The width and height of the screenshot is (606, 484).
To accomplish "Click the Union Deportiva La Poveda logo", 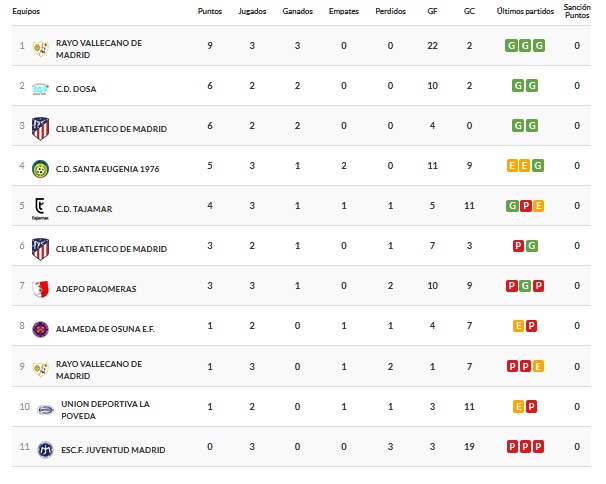I will coord(46,409).
